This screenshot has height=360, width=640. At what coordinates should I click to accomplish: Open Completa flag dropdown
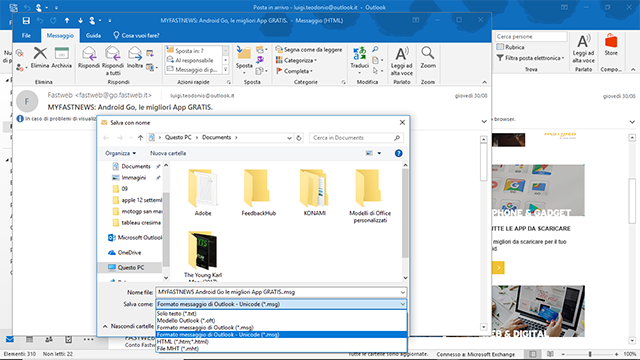(x=295, y=71)
